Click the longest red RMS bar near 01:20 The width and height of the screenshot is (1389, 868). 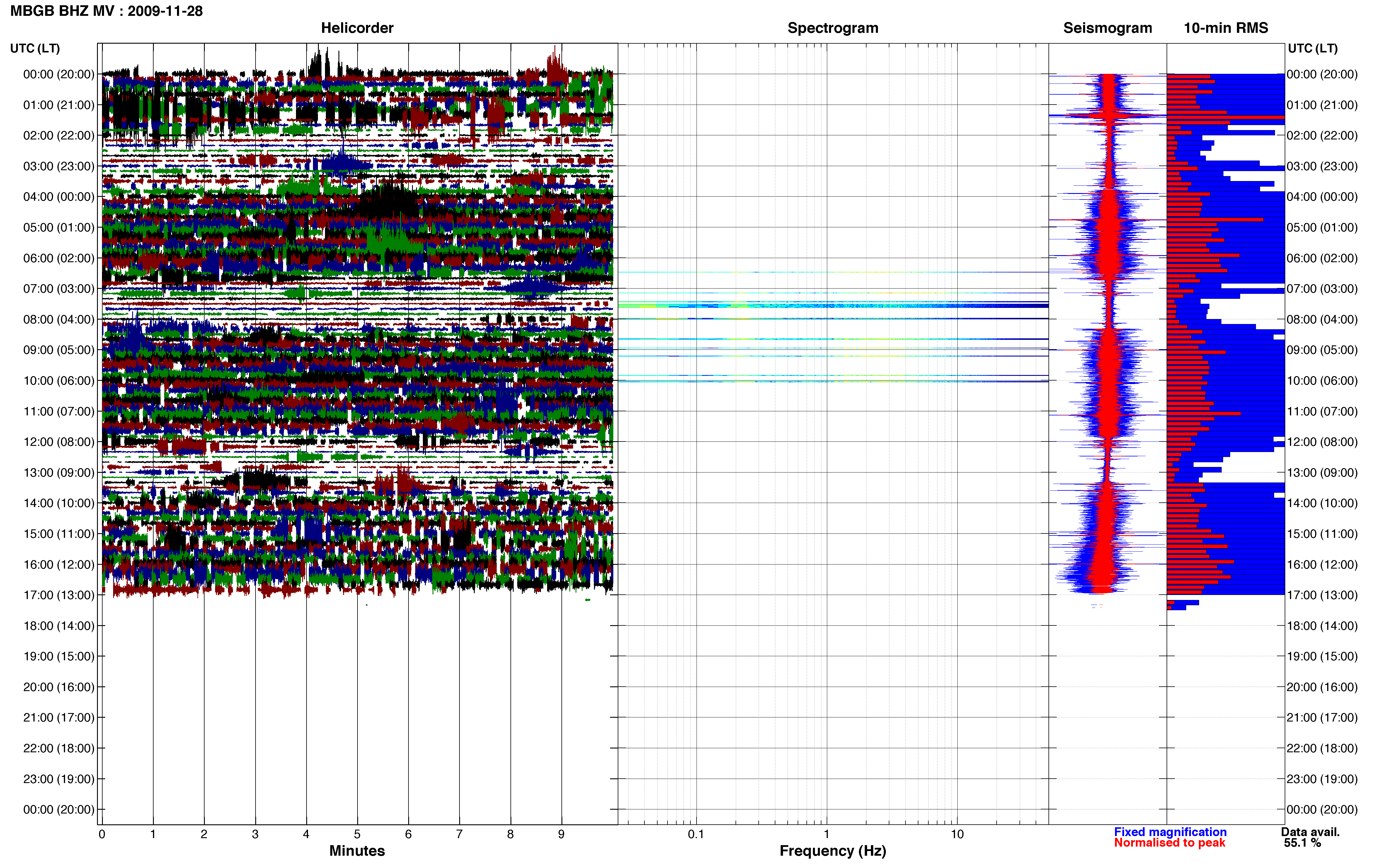[1225, 117]
